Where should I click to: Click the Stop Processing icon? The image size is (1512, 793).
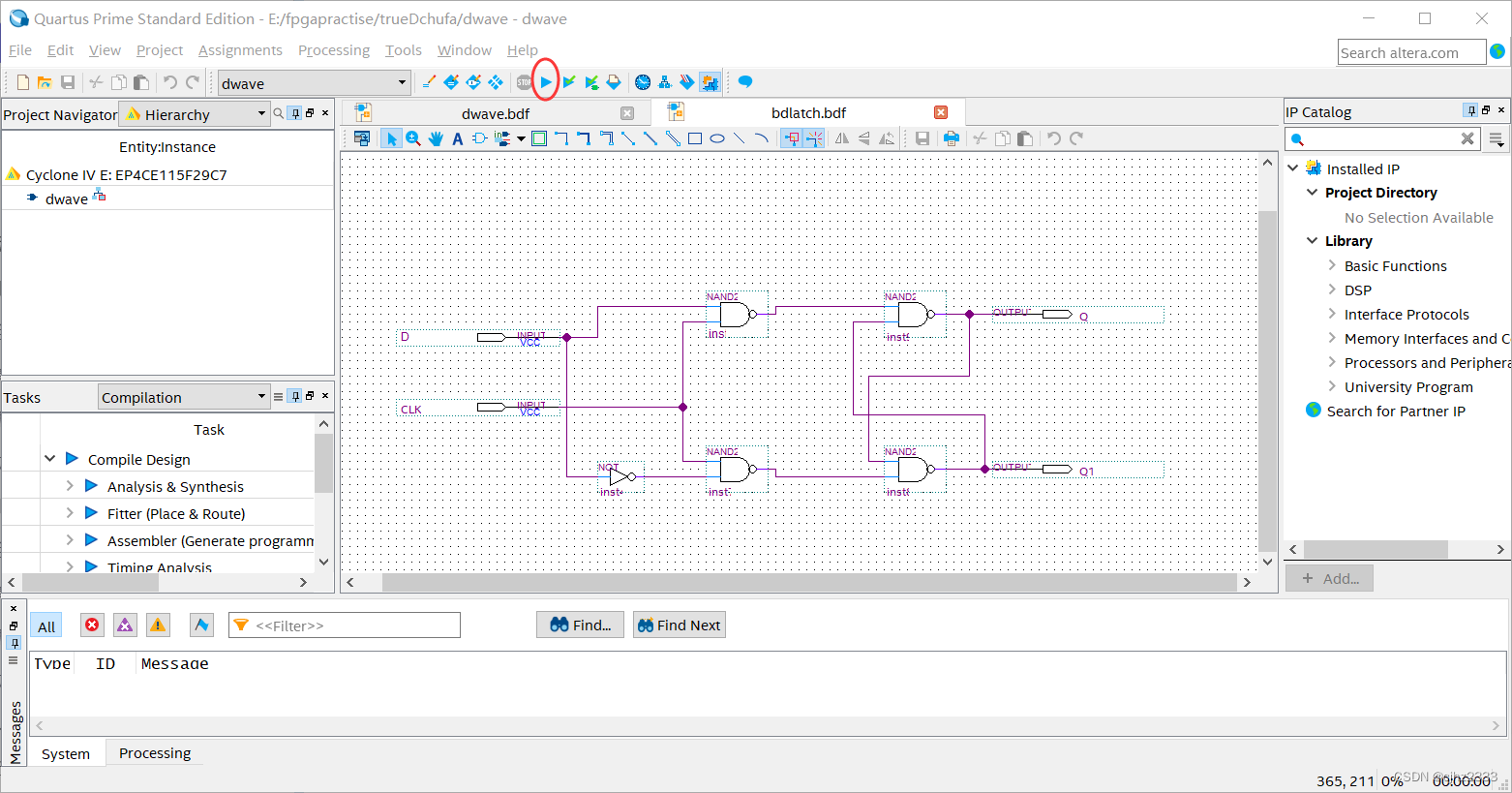[524, 82]
